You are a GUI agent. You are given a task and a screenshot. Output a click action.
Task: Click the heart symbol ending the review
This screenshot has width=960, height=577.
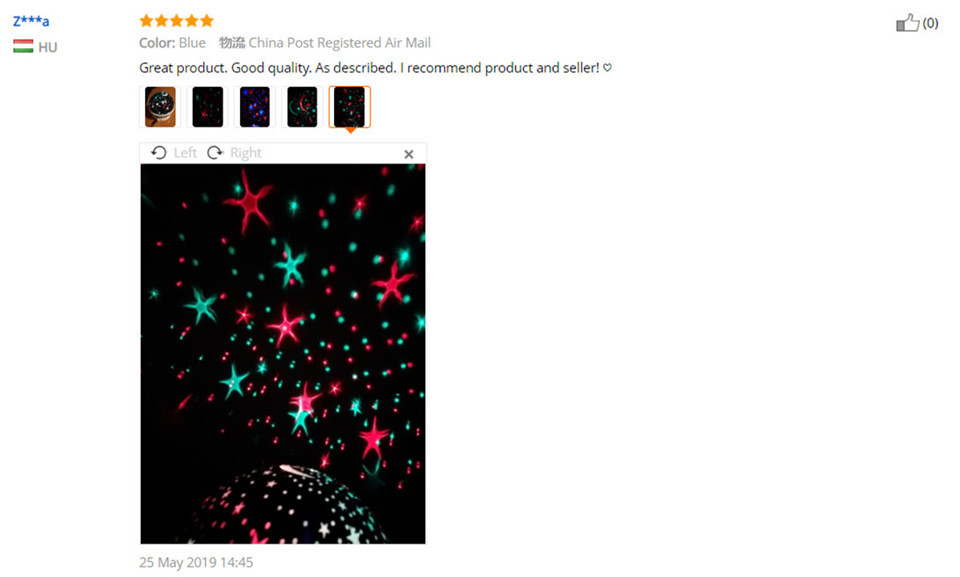[x=607, y=67]
